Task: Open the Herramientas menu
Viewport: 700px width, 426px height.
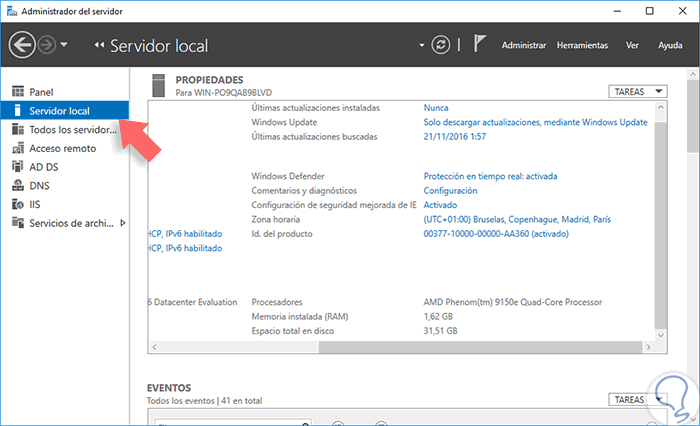Action: pyautogui.click(x=582, y=45)
